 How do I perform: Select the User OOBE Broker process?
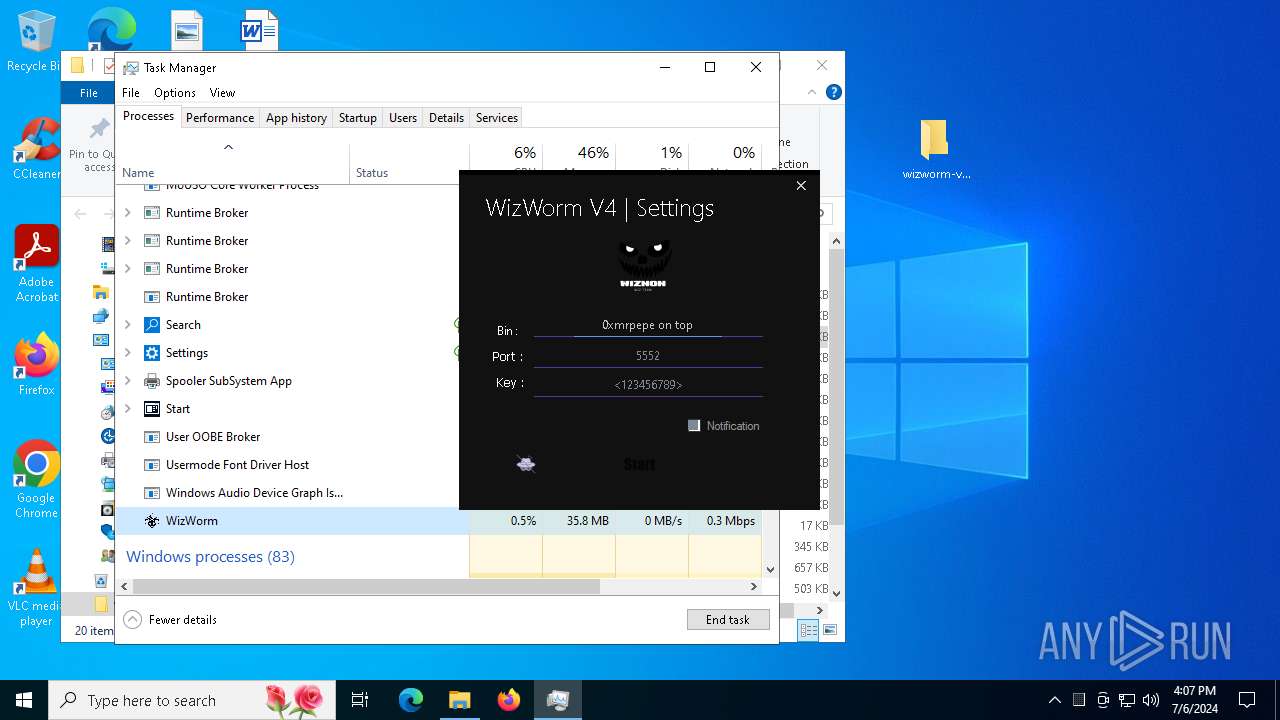pyautogui.click(x=213, y=437)
